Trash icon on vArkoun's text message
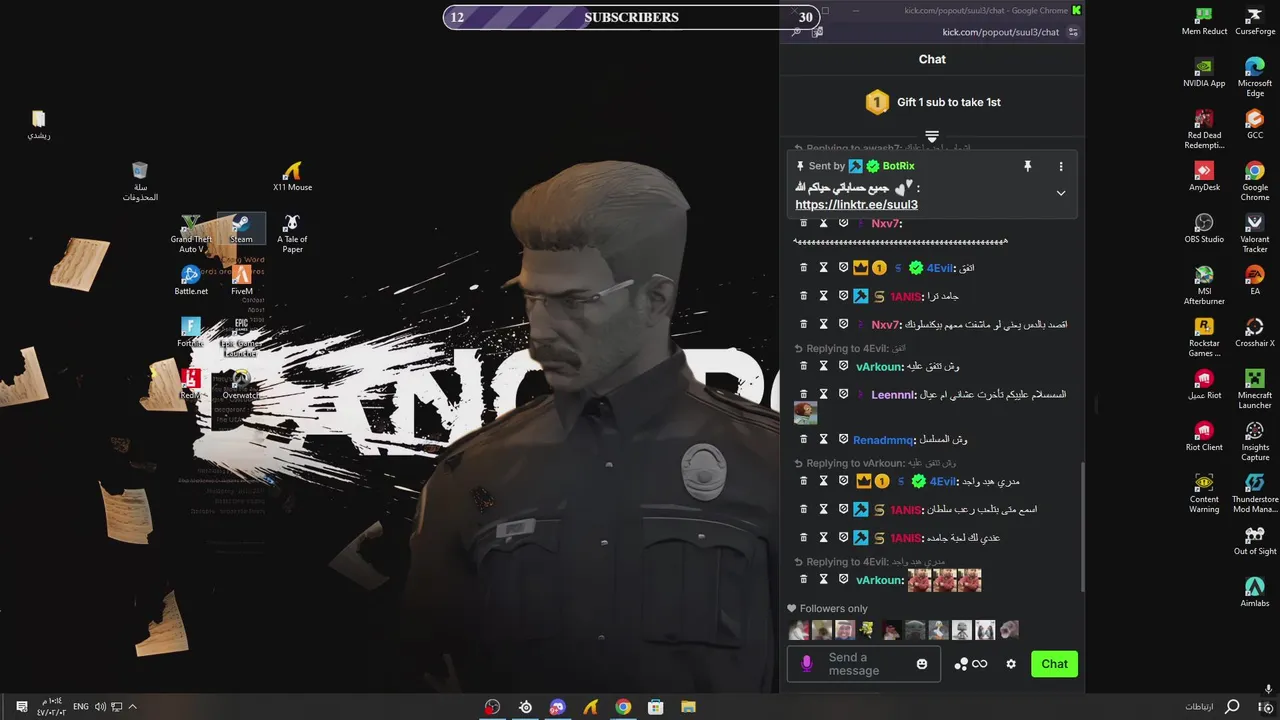1280x720 pixels. click(x=803, y=366)
